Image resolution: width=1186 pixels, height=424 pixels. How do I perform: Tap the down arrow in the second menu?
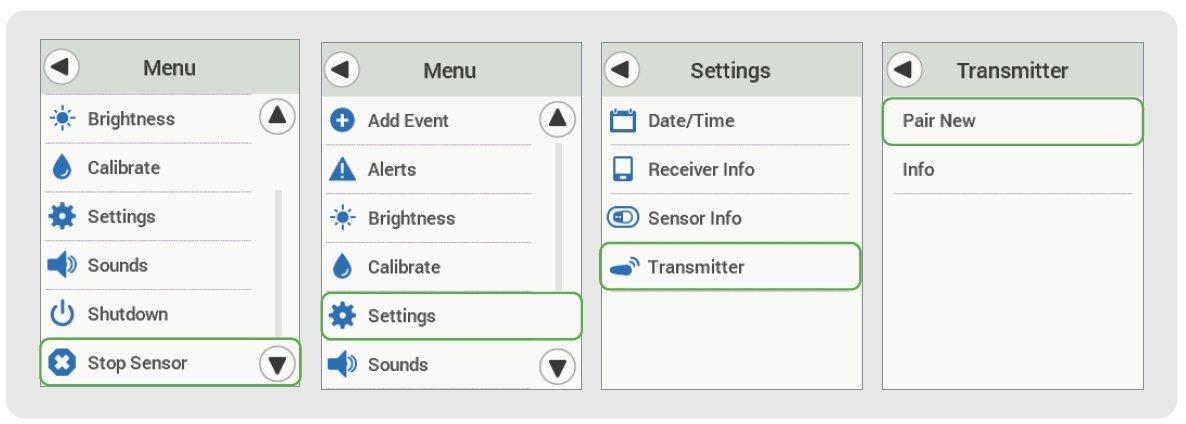point(557,368)
